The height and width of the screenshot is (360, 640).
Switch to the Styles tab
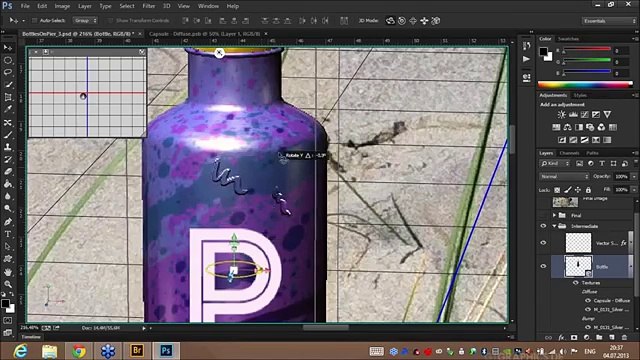click(x=580, y=95)
